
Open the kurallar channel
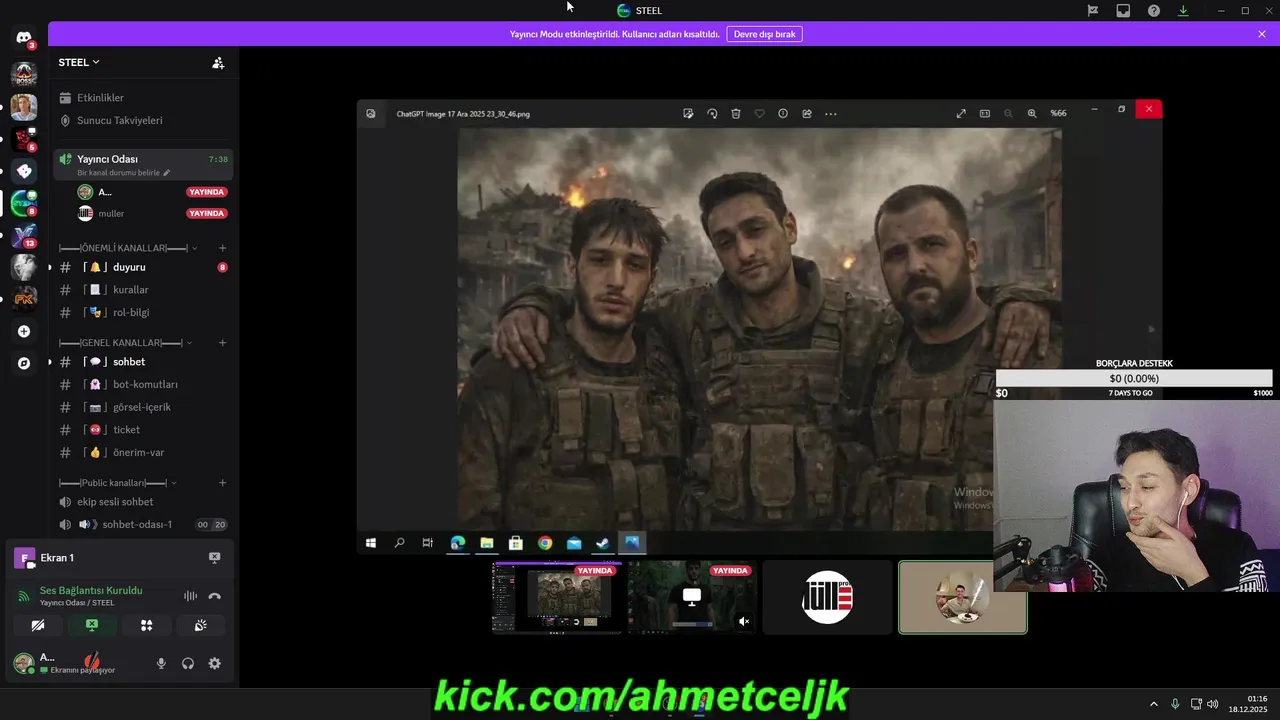point(141,290)
